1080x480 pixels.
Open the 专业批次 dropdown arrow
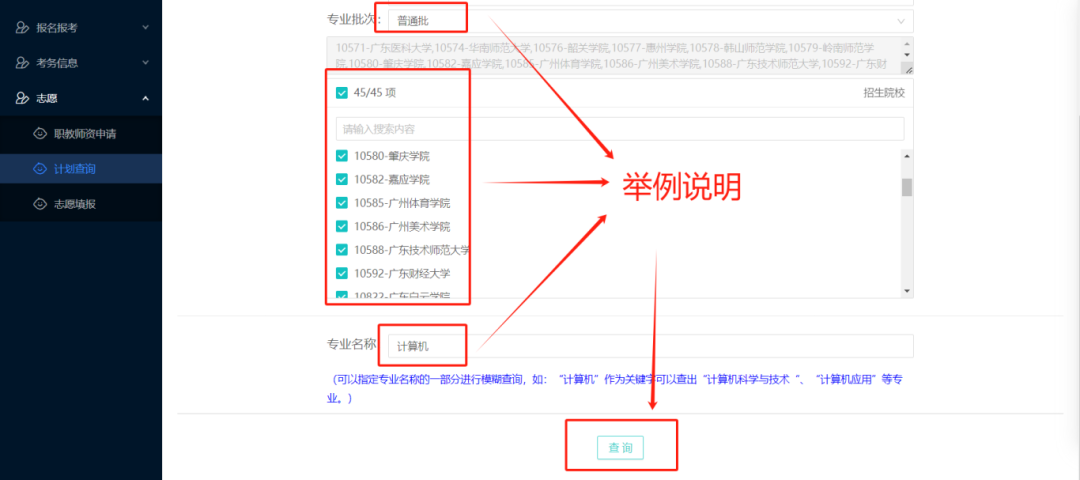[x=901, y=21]
